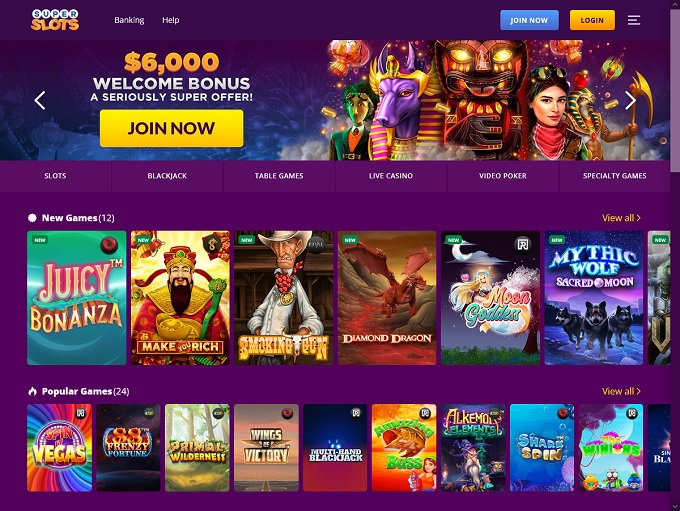Viewport: 680px width, 511px height.
Task: Click the Popular Games flame icon
Action: pos(32,391)
